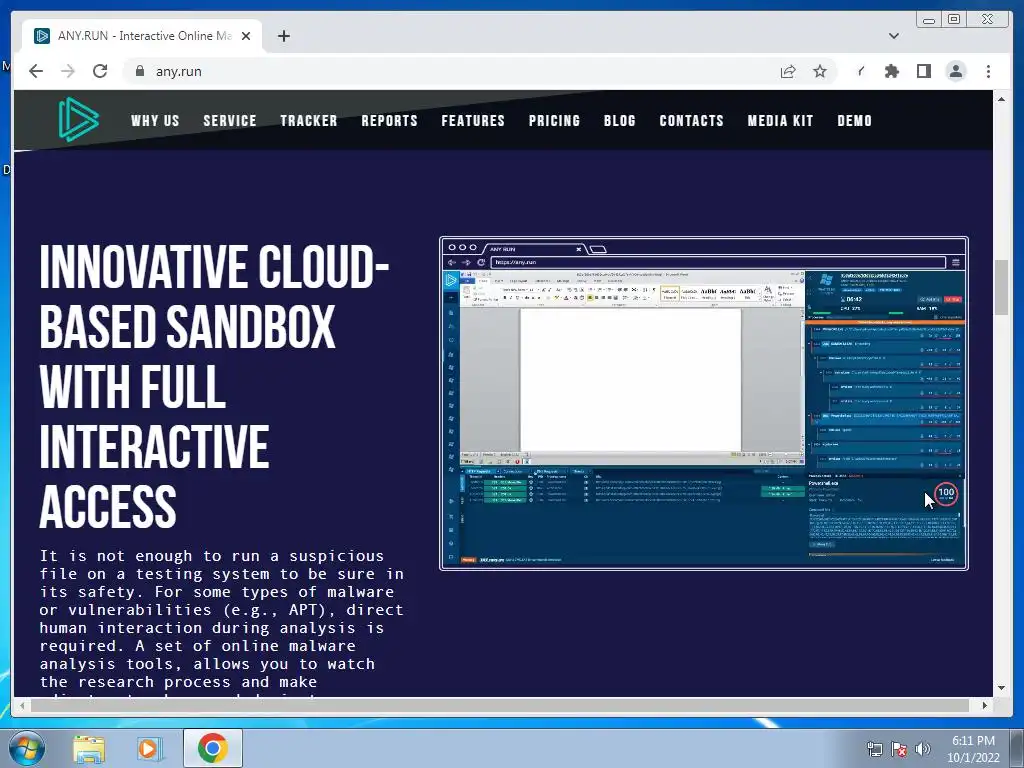
Task: Open Chrome three-dot menu
Action: [x=988, y=71]
